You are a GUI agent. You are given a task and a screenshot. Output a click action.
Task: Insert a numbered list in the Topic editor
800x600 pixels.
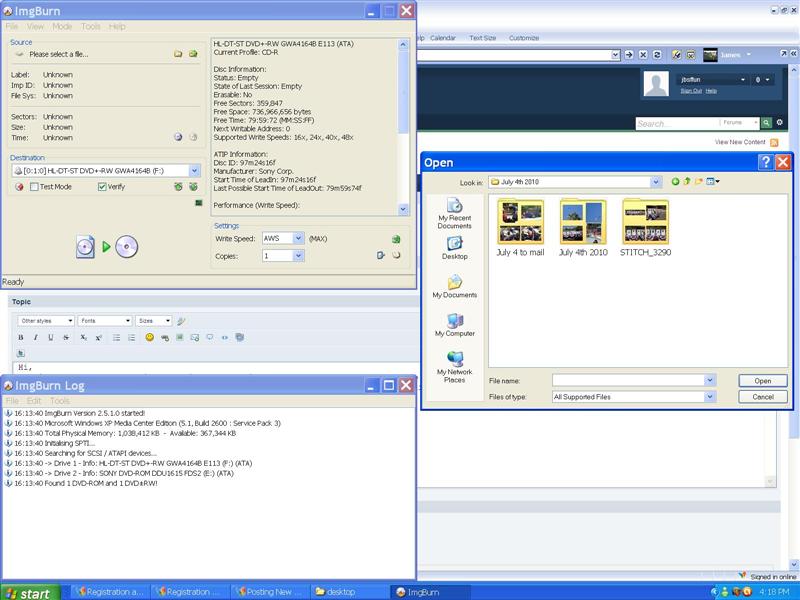coord(132,337)
